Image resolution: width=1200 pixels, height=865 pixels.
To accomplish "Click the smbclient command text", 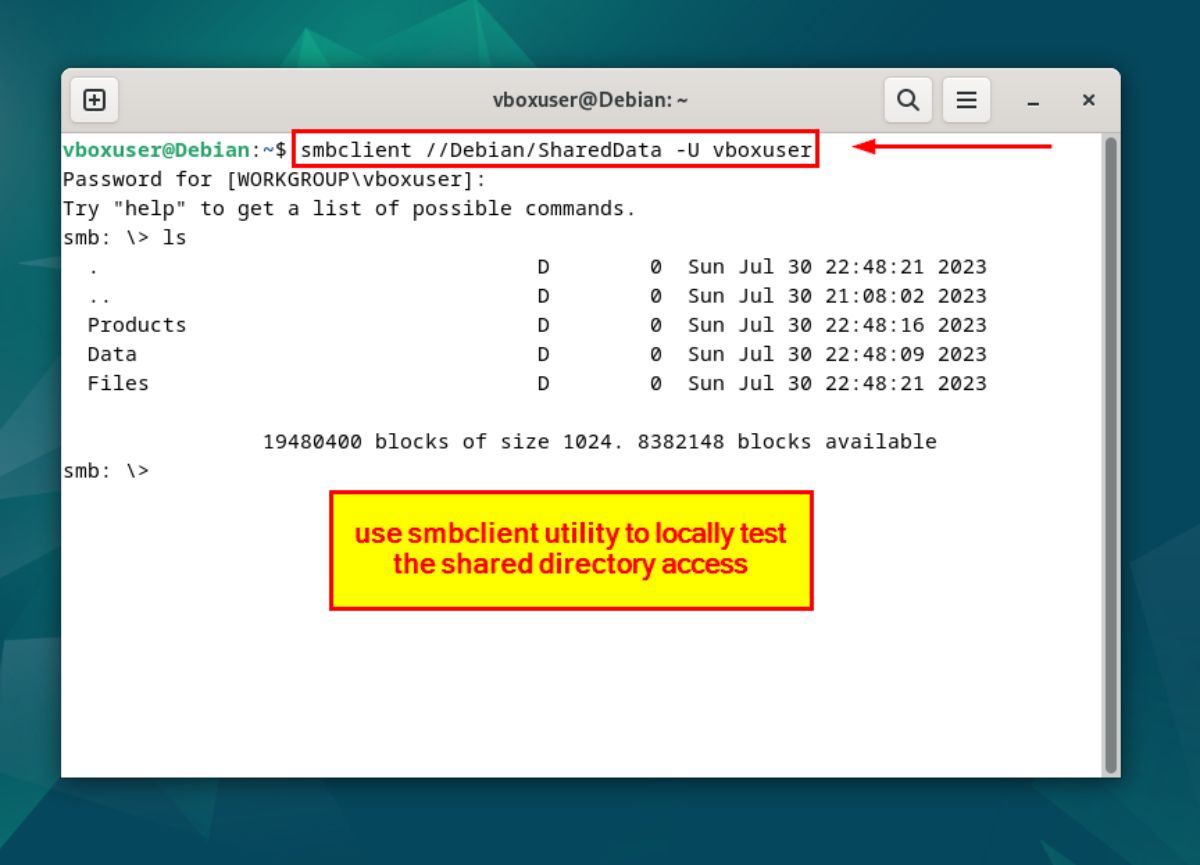I will click(556, 150).
